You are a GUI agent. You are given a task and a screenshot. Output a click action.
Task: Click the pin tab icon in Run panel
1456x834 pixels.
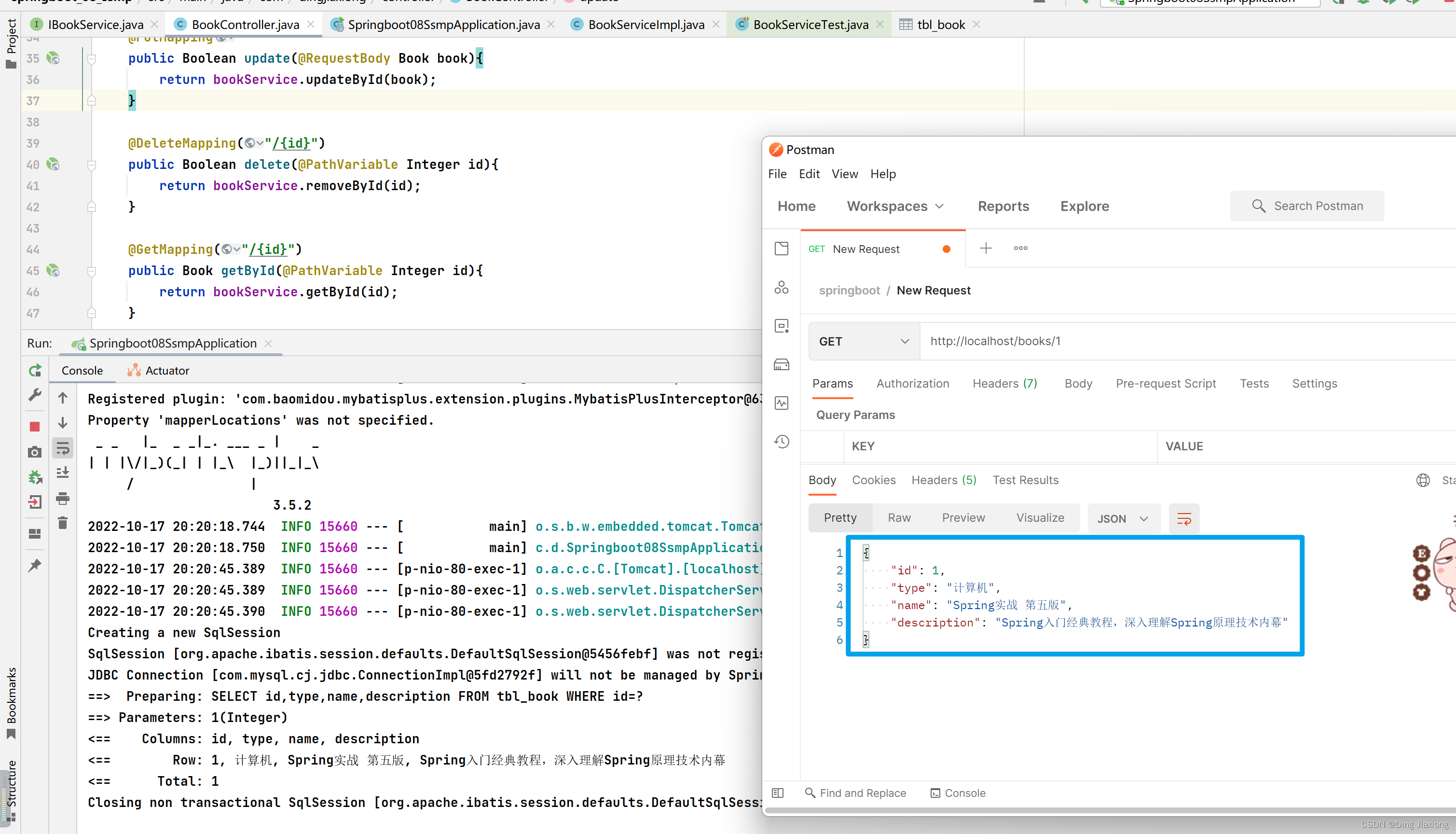click(x=35, y=565)
